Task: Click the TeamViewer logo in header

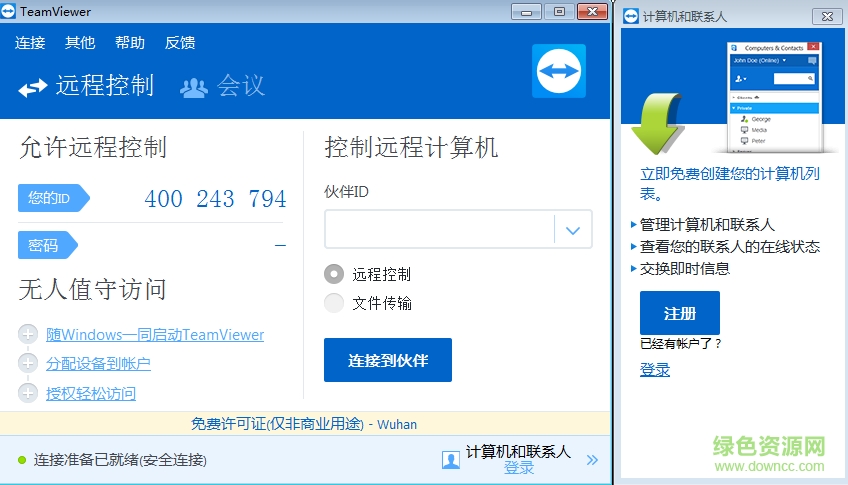Action: [x=559, y=71]
